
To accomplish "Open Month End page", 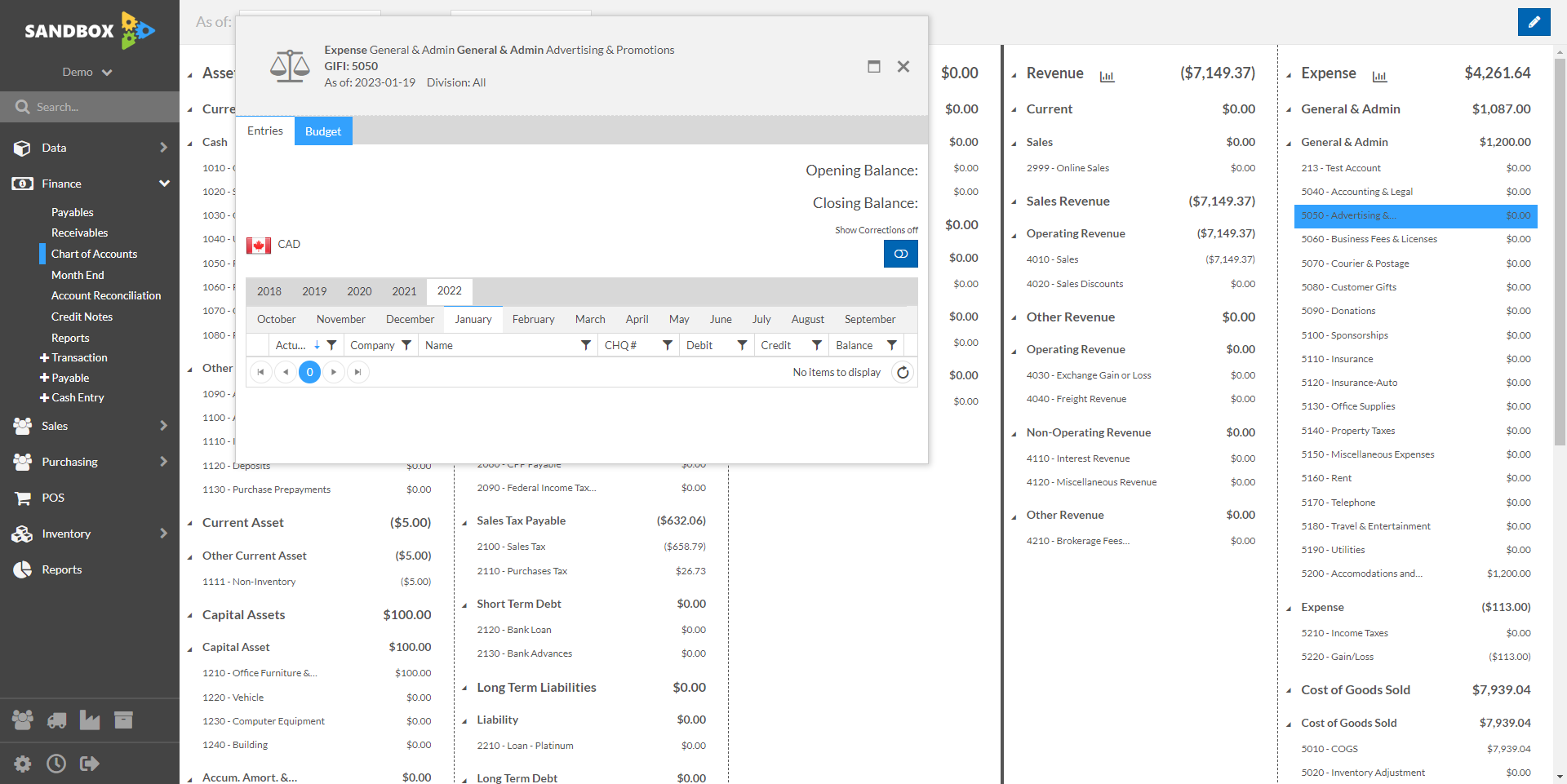I will [78, 275].
